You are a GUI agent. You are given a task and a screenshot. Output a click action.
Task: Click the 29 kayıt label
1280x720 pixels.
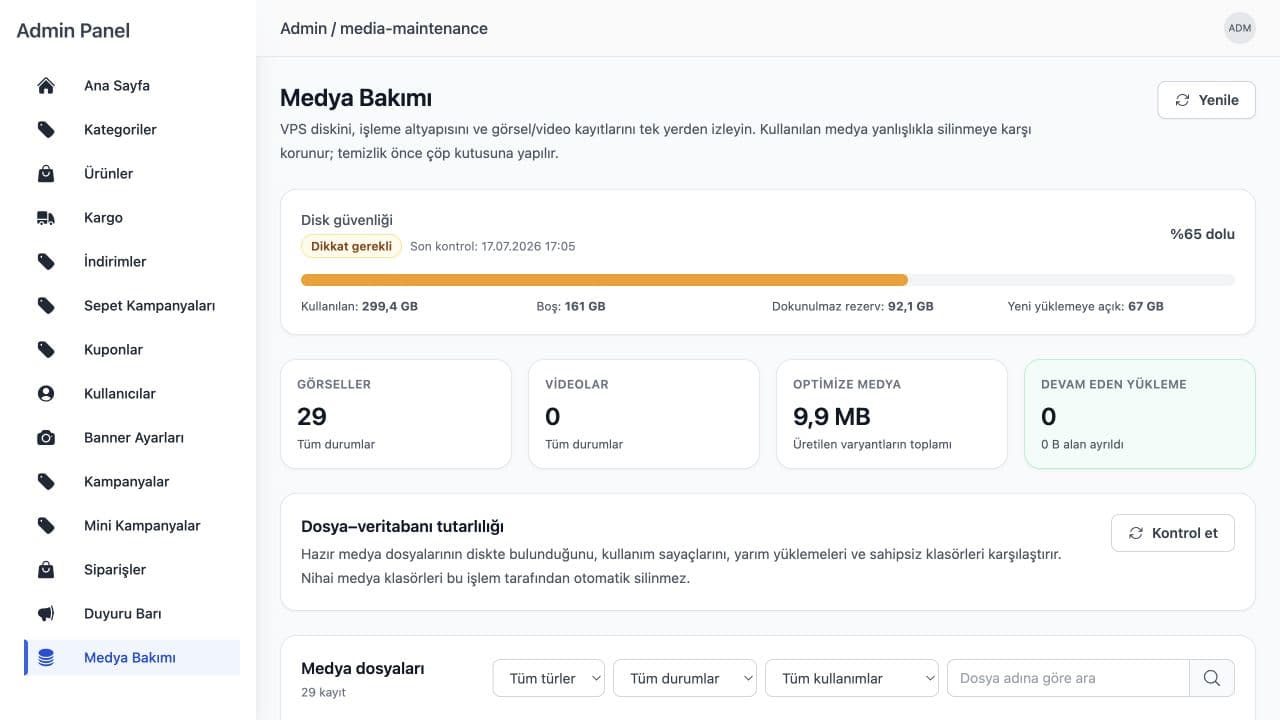(323, 692)
